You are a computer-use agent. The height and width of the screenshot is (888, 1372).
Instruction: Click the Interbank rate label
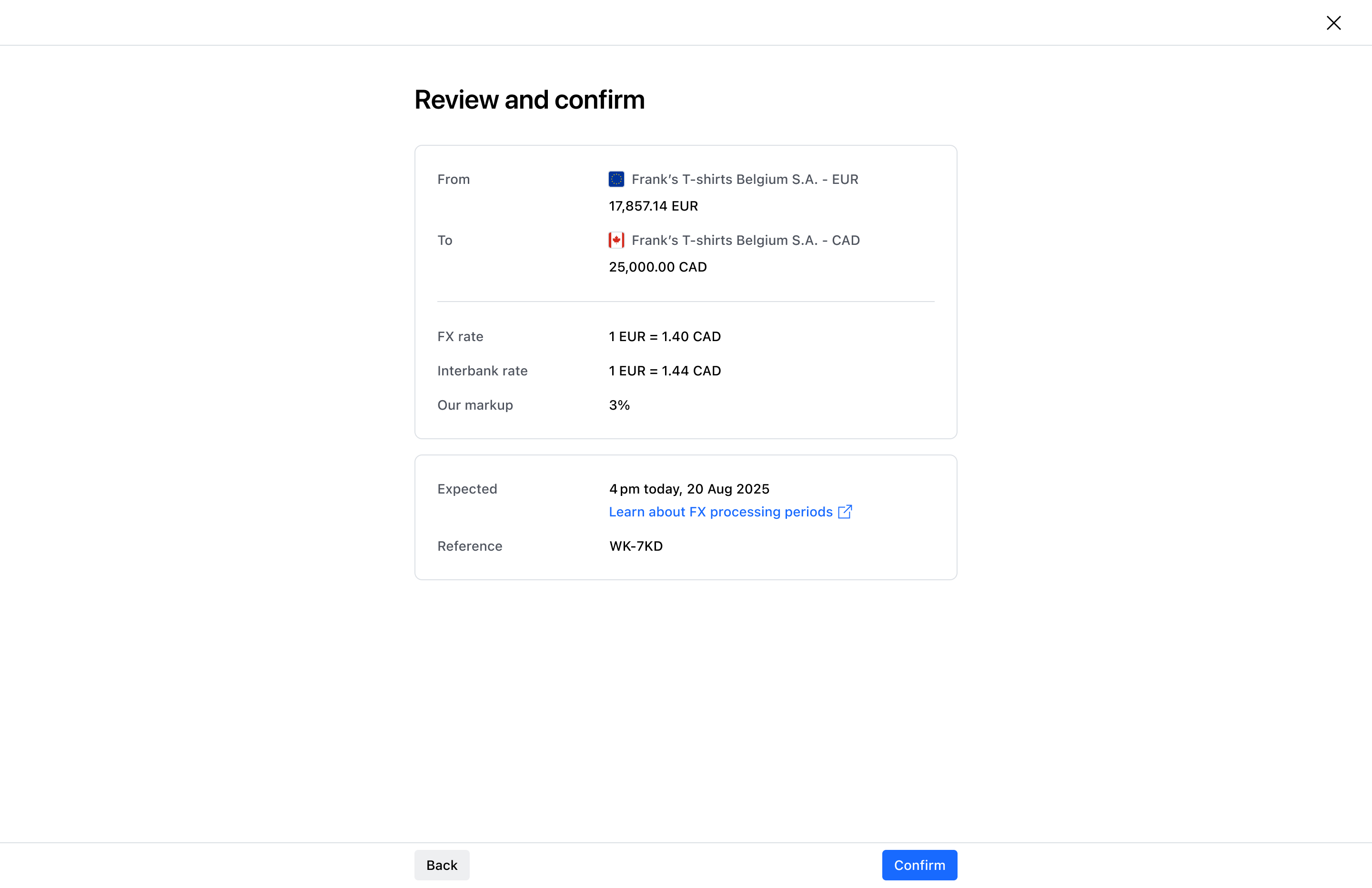click(483, 371)
